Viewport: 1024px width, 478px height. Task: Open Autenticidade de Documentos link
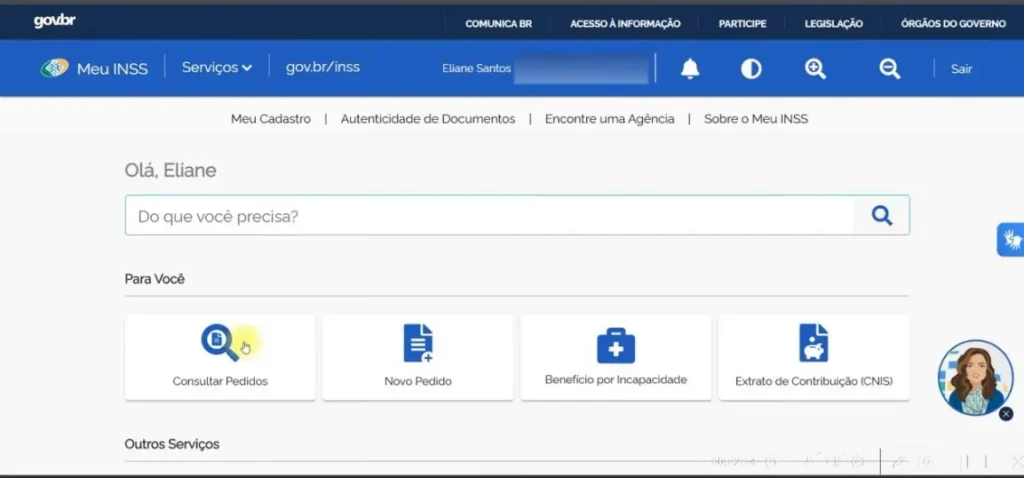[428, 119]
